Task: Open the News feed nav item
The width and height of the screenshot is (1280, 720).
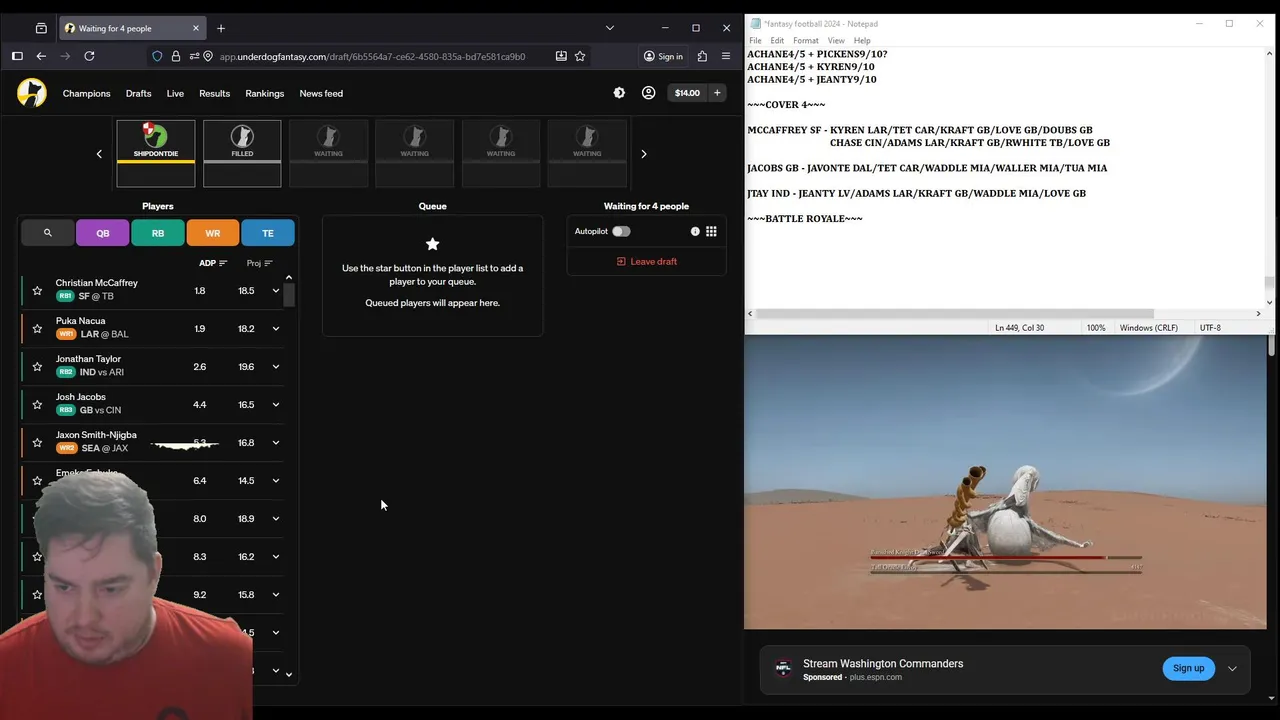Action: pos(321,93)
